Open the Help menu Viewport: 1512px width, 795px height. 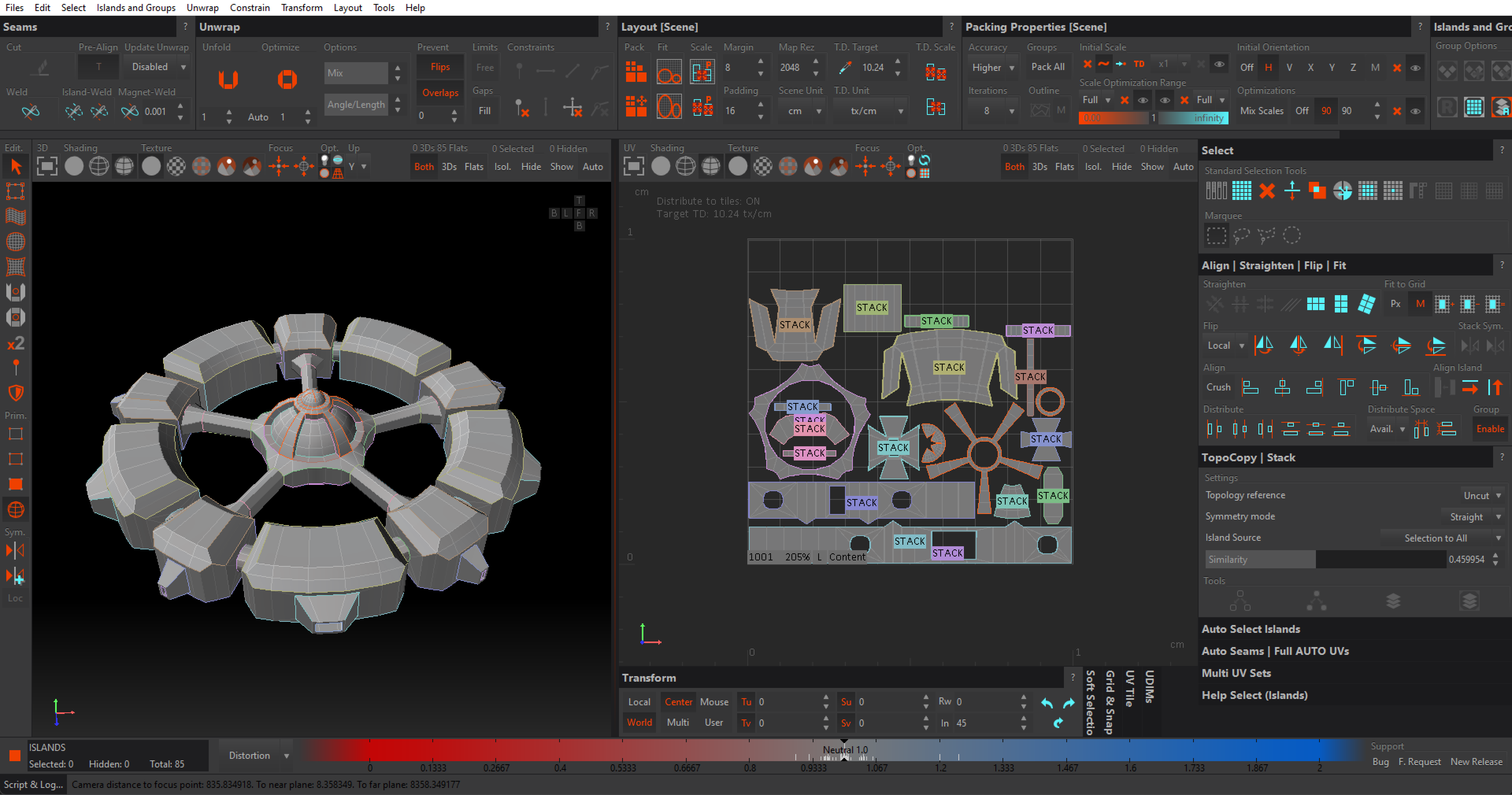point(415,7)
